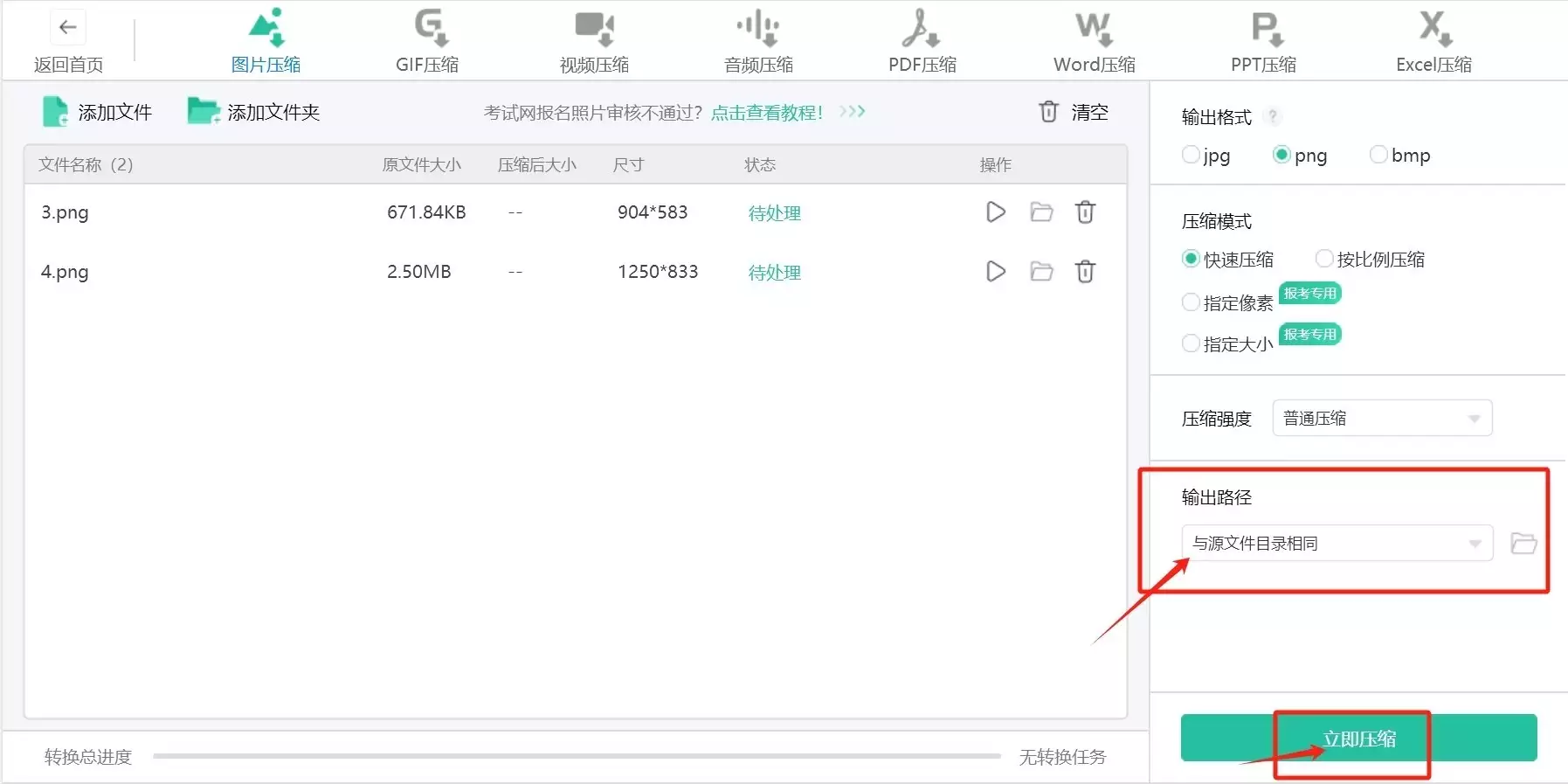
Task: Select the 3.png file name
Action: coord(65,212)
